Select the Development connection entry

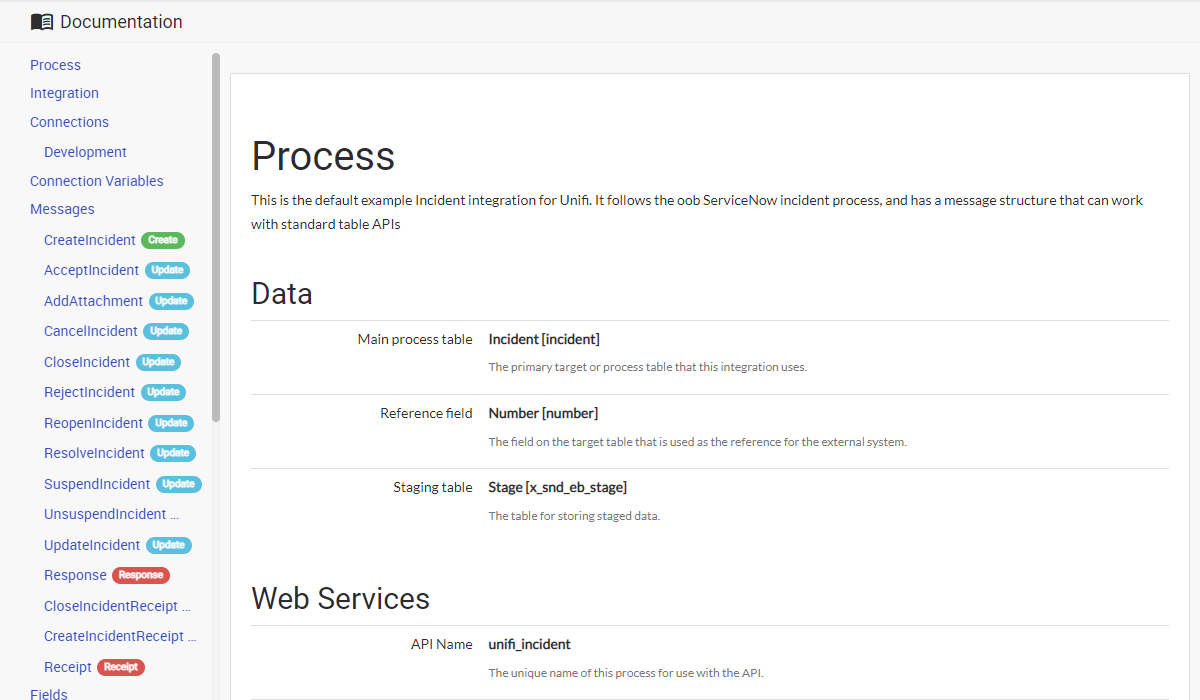tap(85, 152)
